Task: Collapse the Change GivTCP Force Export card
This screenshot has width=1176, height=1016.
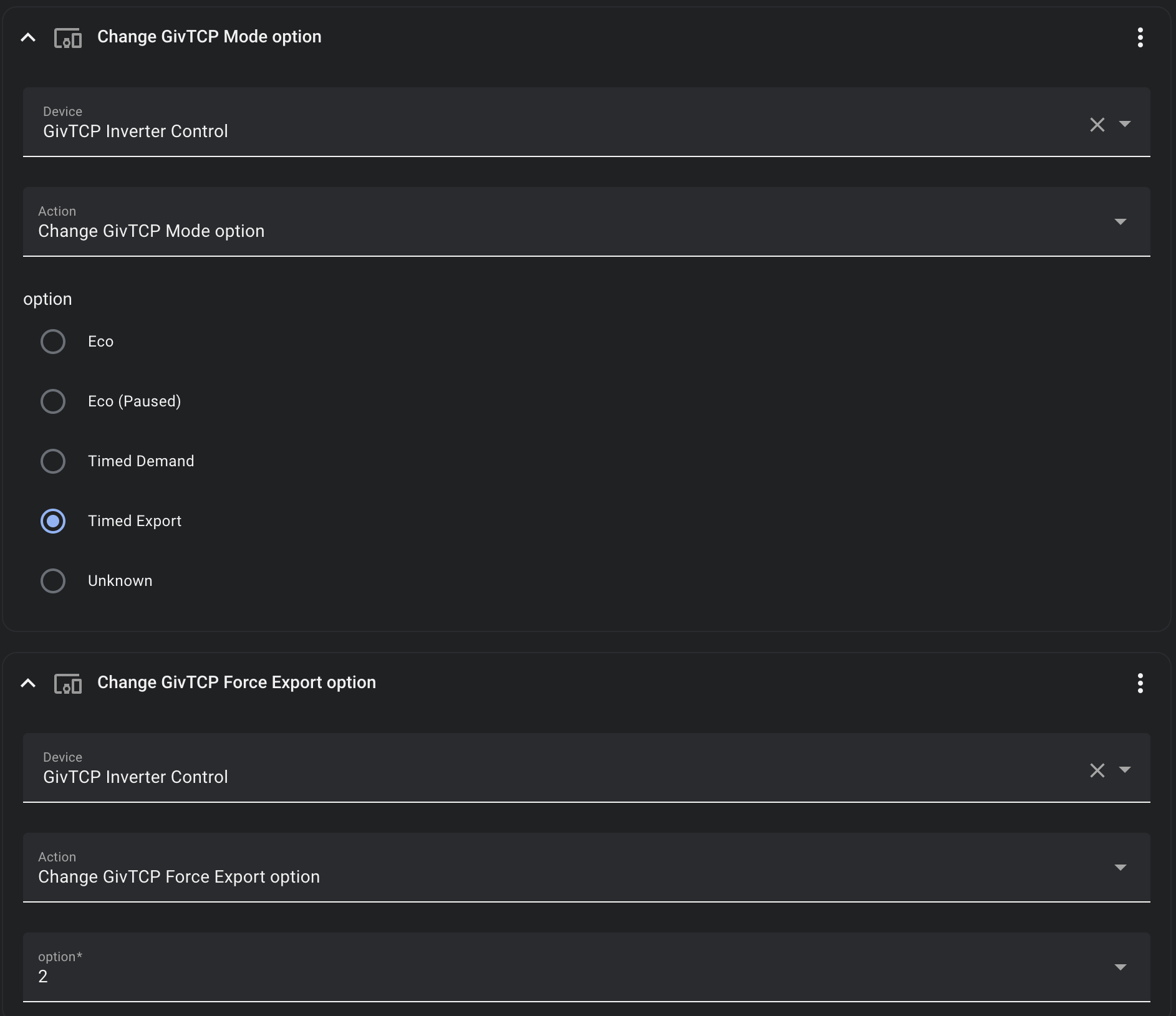Action: tap(28, 683)
